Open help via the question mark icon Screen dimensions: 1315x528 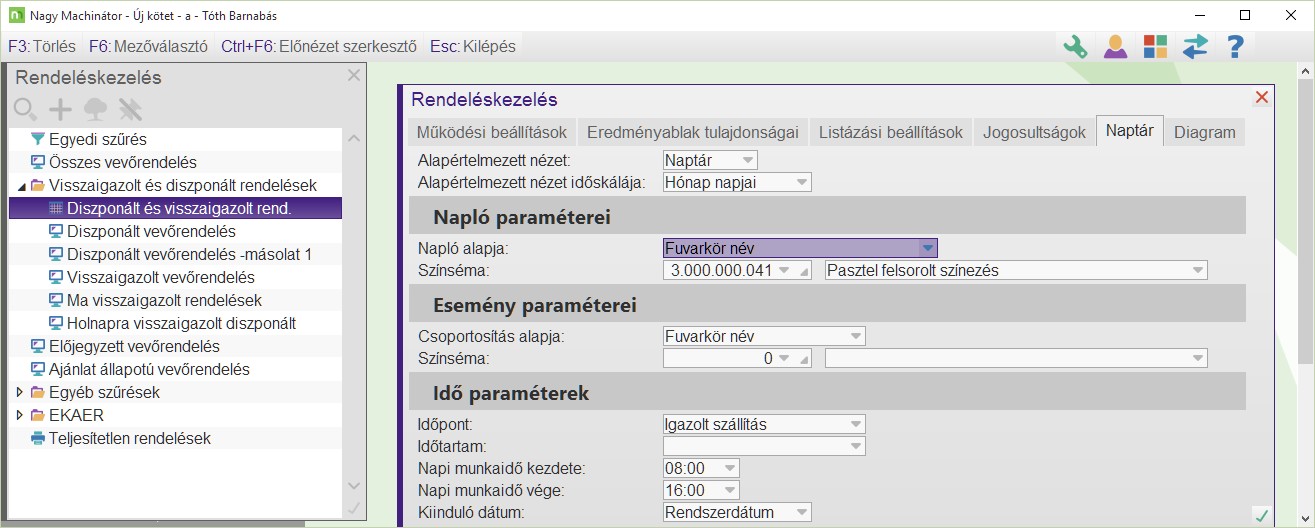point(1235,46)
